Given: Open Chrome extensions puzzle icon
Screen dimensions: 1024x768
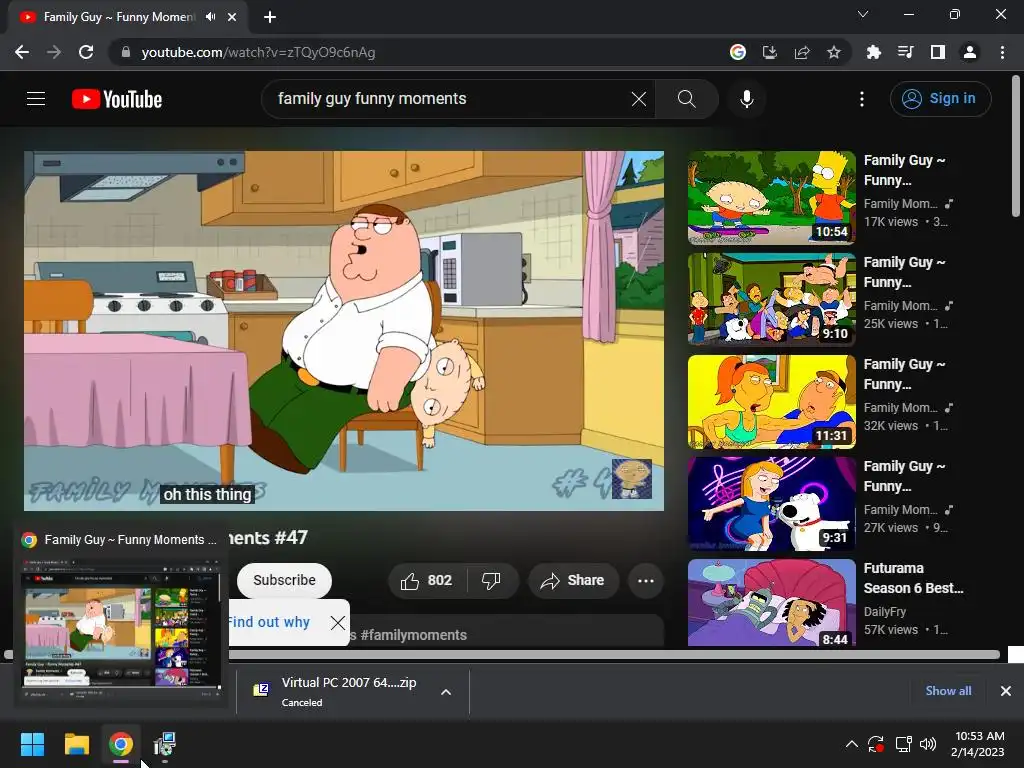Looking at the screenshot, I should tap(874, 52).
